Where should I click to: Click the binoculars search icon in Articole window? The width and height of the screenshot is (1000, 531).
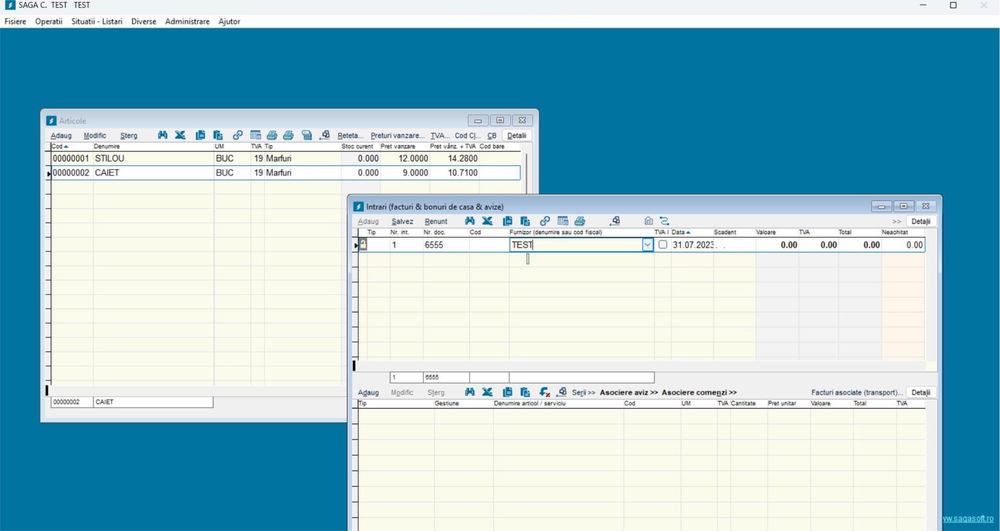coord(163,135)
